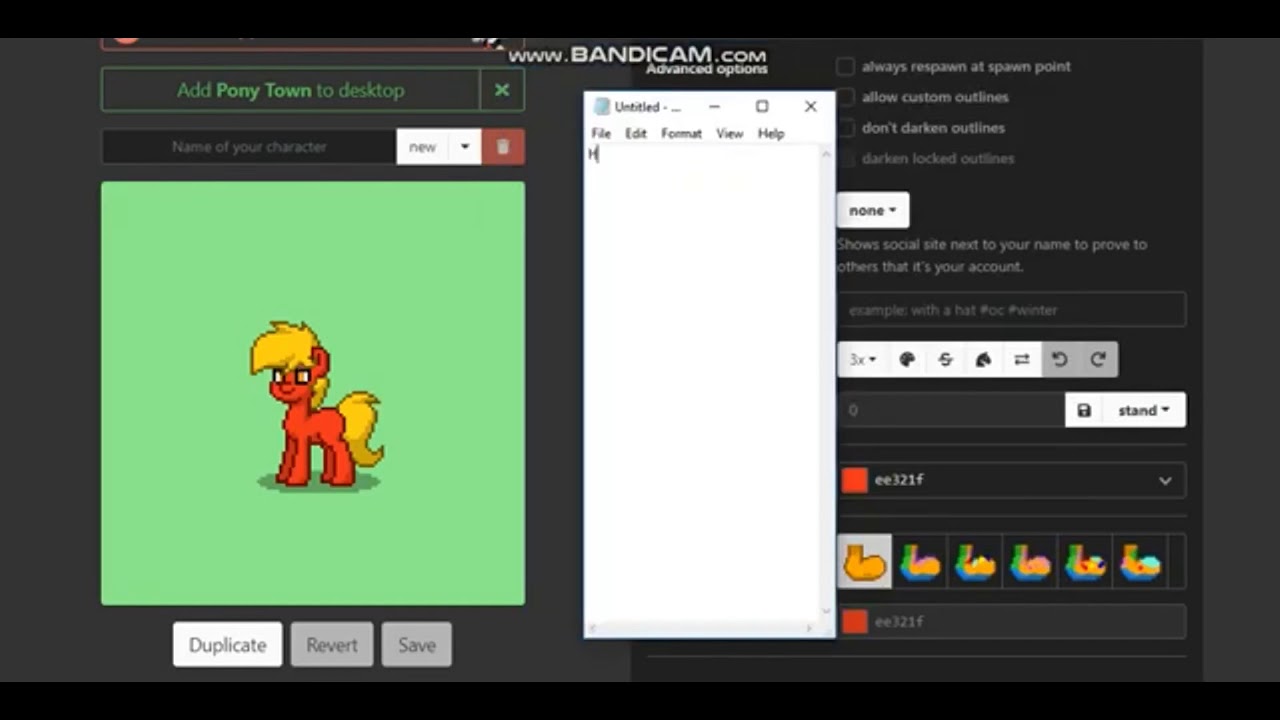Toggle don't darken outlines checkbox

click(846, 128)
